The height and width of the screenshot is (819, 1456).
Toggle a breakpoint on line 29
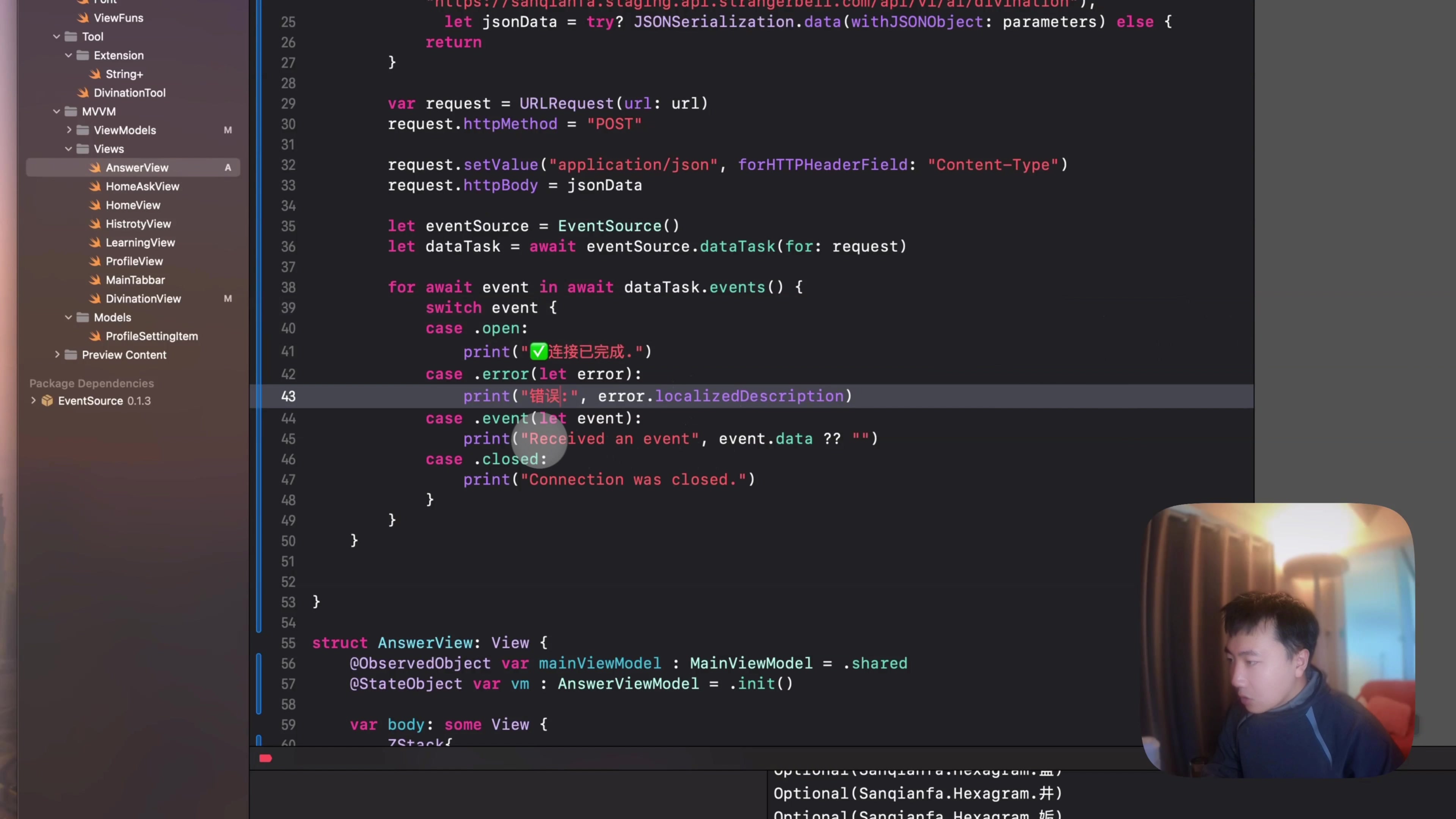288,104
